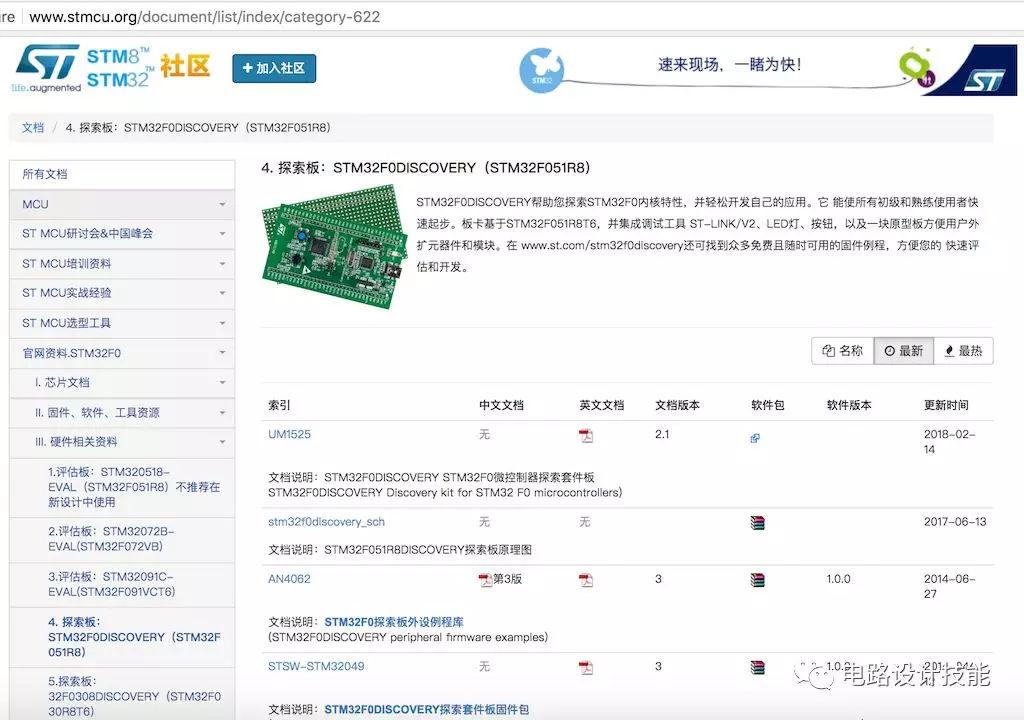Select 4. 探索板 STM32F0DISCOVERY sidebar item
The width and height of the screenshot is (1024, 720).
pos(122,638)
